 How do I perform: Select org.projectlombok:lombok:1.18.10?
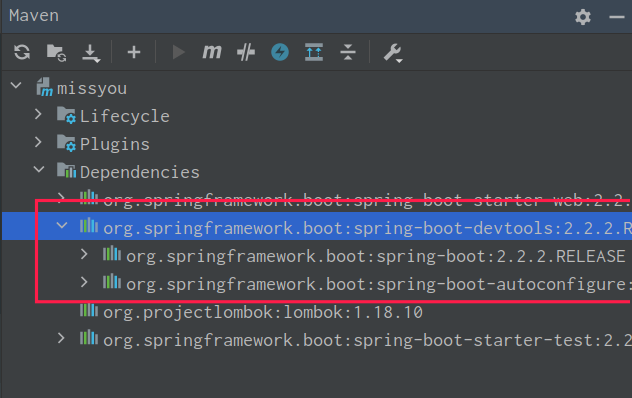317,312
